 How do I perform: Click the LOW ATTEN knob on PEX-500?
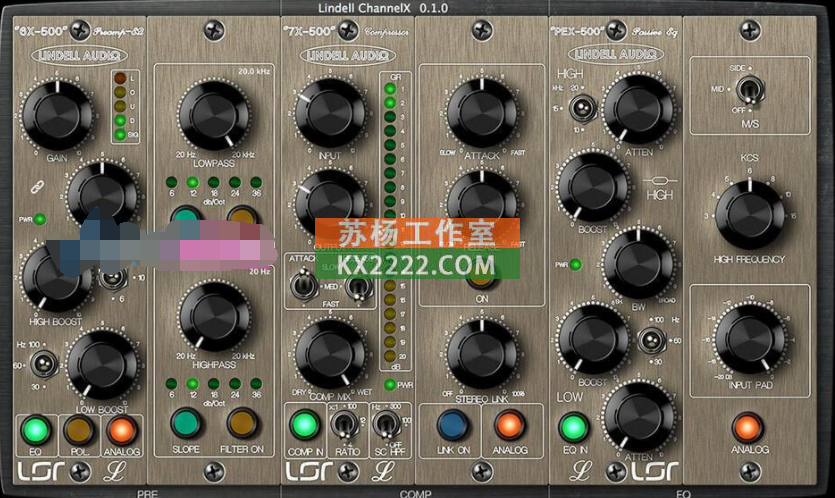tap(638, 417)
